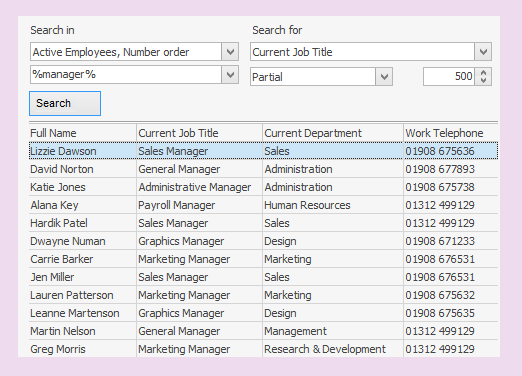Click the Human Resources department cell
Image resolution: width=522 pixels, height=376 pixels.
click(x=333, y=205)
